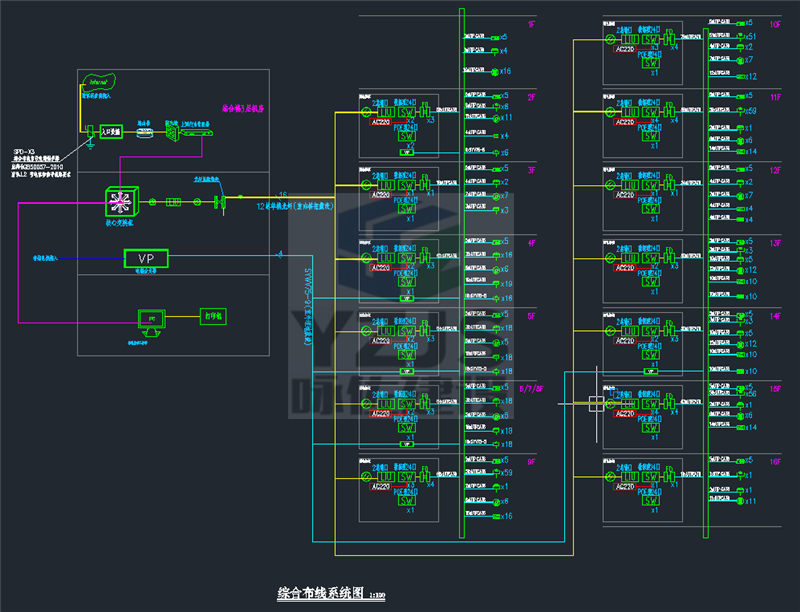The image size is (800, 612).
Task: Select the 10F floor label
Action: [776, 24]
